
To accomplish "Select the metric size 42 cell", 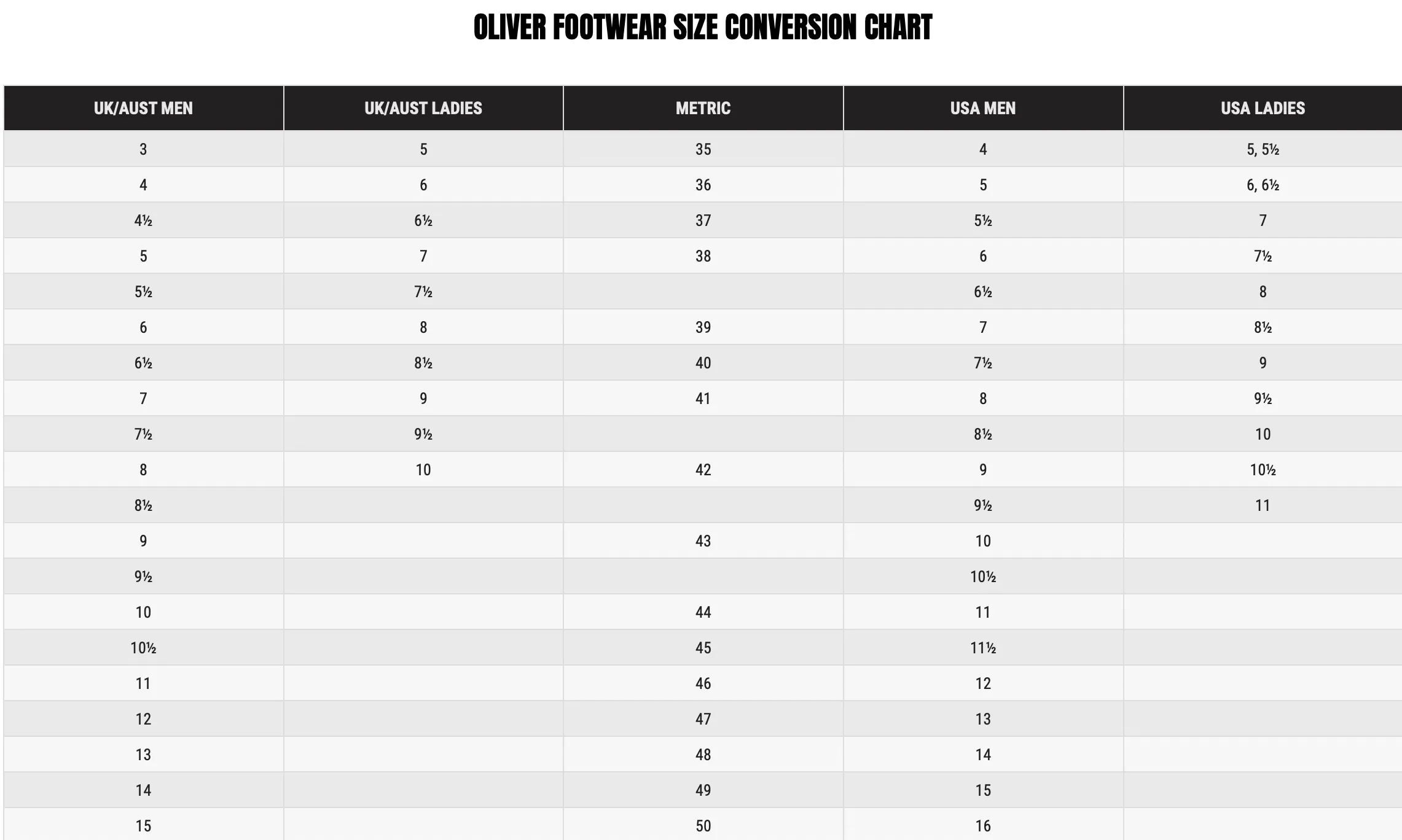I will coord(703,470).
